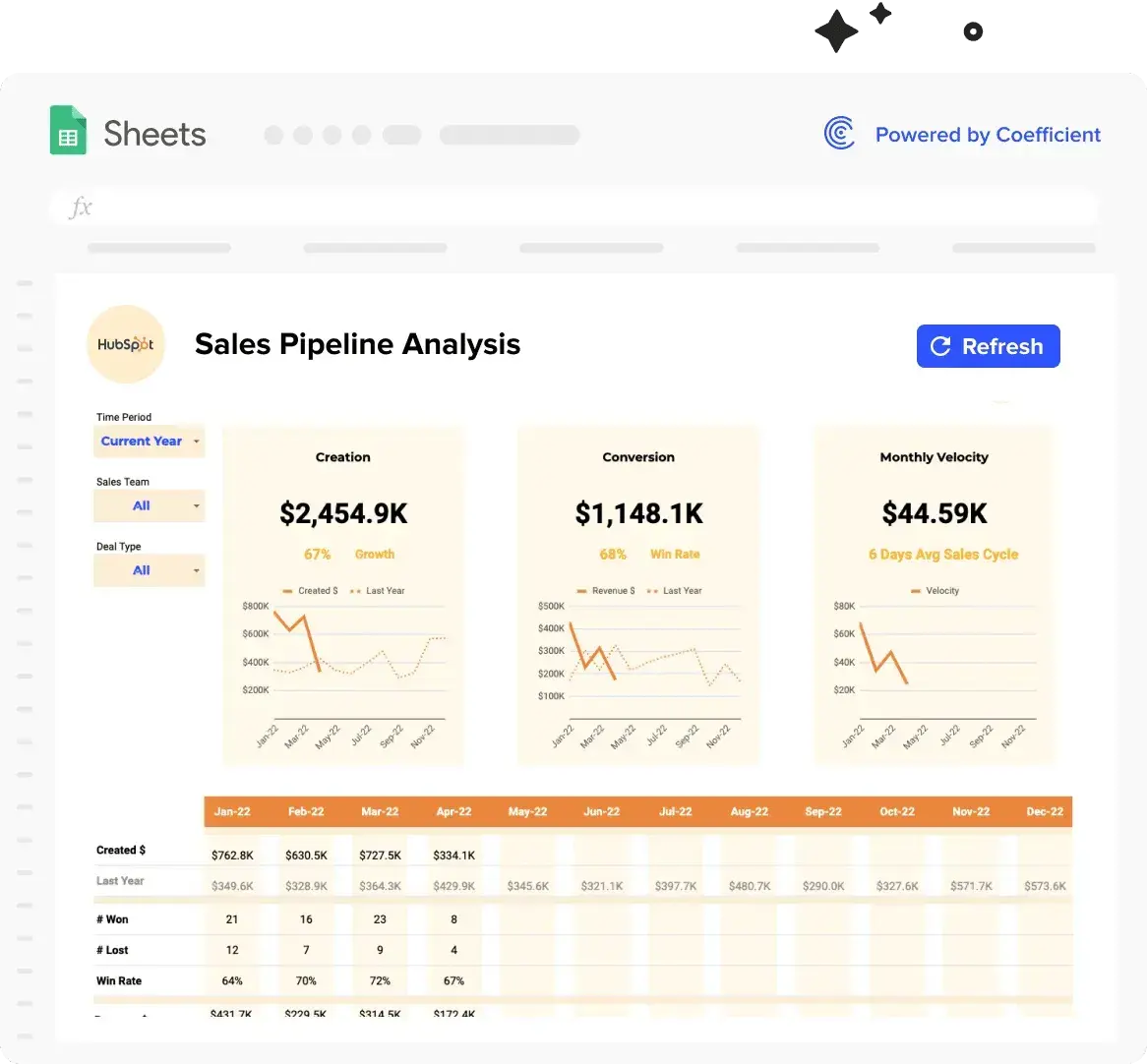
Task: Click the HubSpot circular logo
Action: (126, 344)
